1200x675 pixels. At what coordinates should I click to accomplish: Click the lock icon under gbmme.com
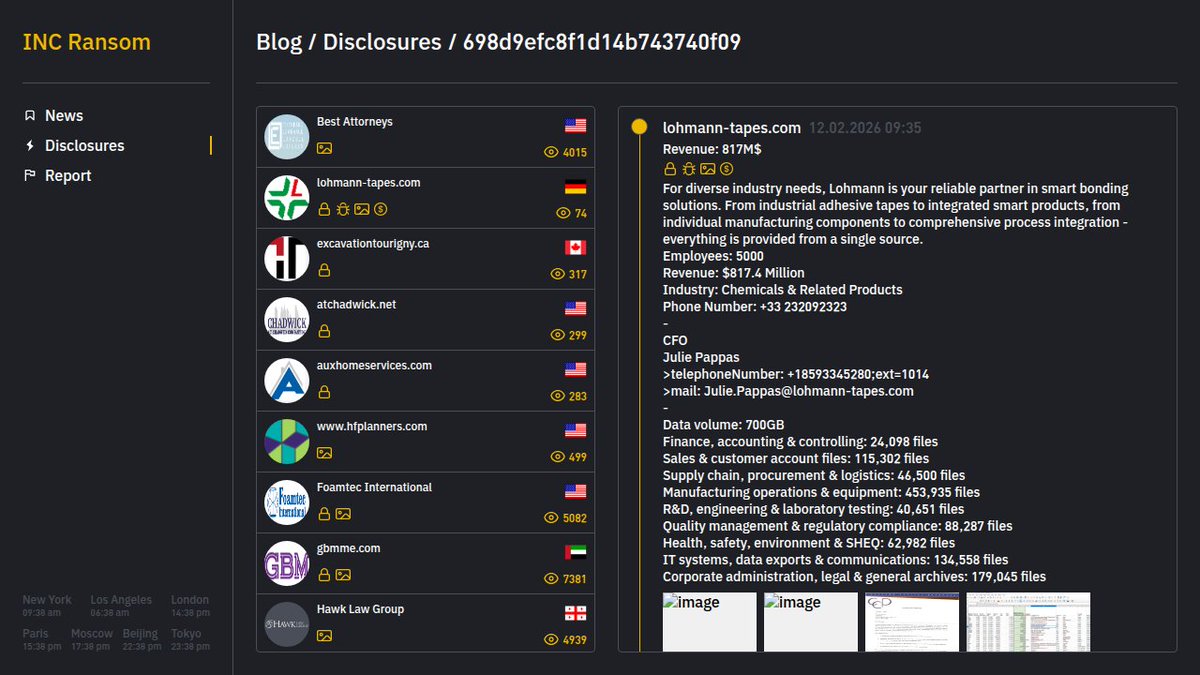[x=324, y=575]
